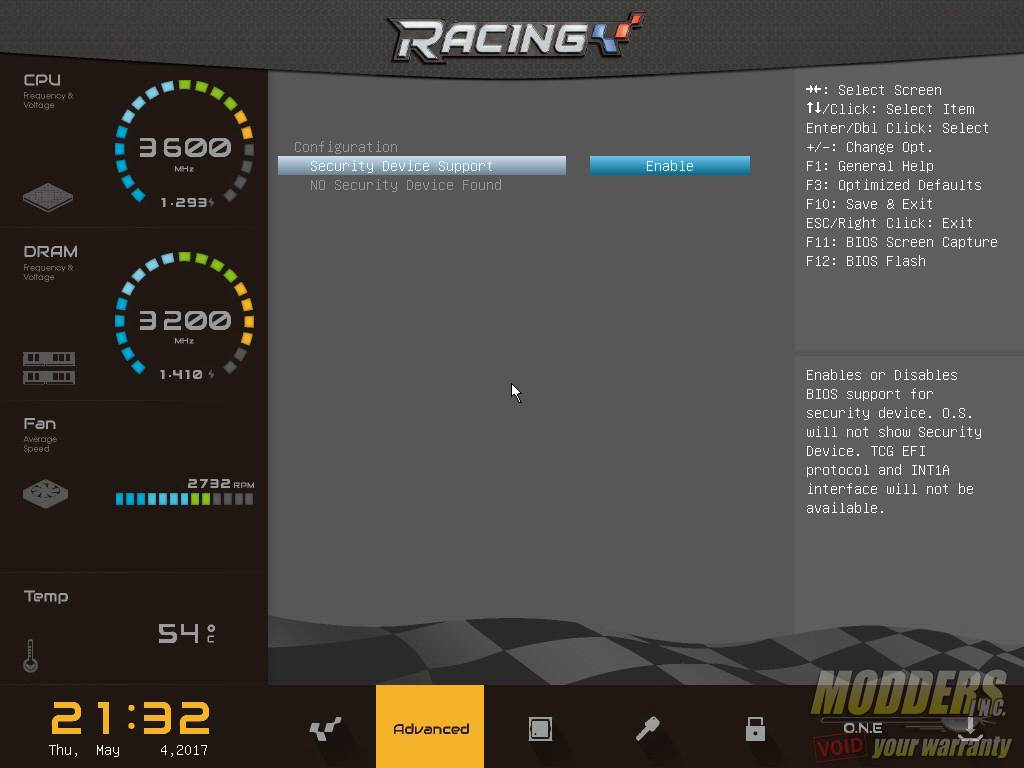
Task: Click the 54 °C temperature reading
Action: [x=186, y=633]
